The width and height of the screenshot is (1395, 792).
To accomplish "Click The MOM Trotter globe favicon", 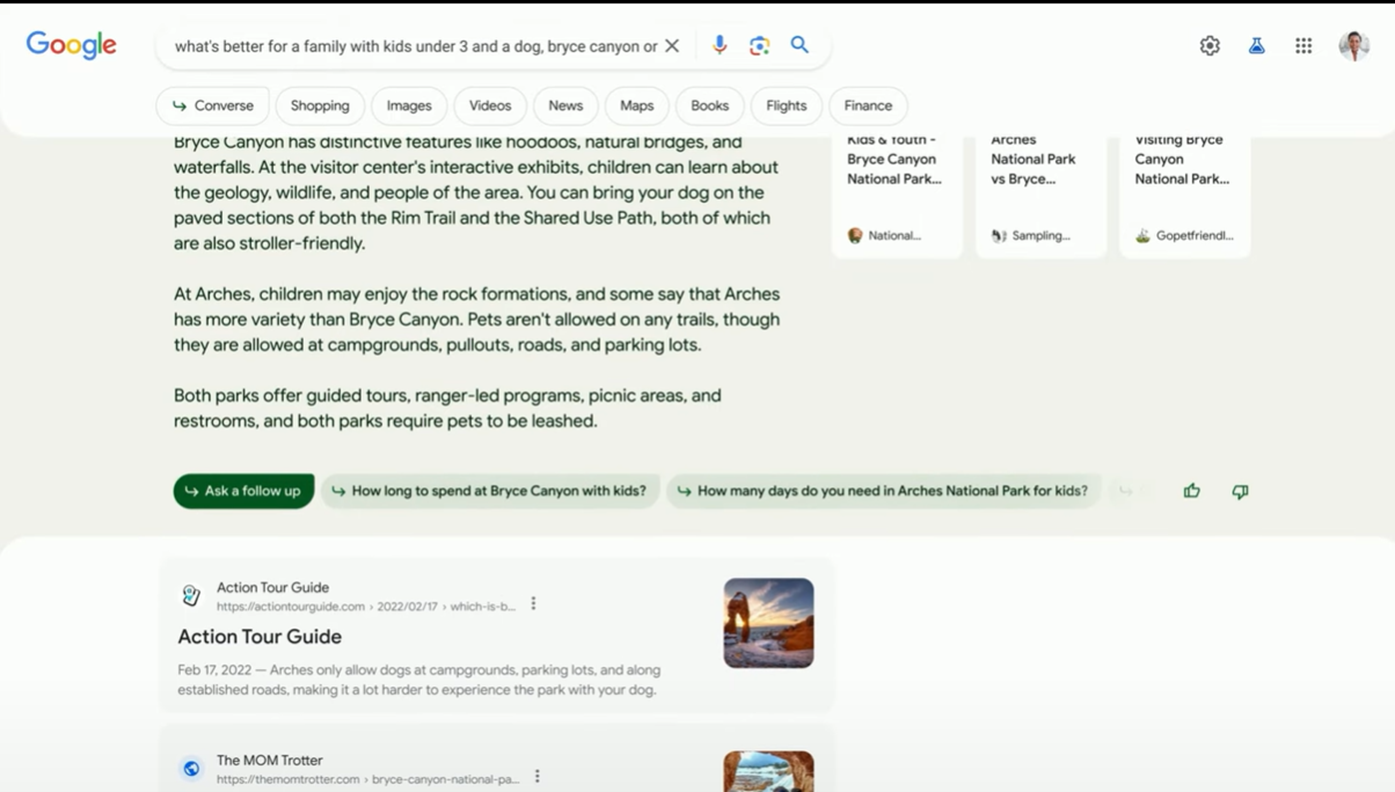I will point(191,769).
